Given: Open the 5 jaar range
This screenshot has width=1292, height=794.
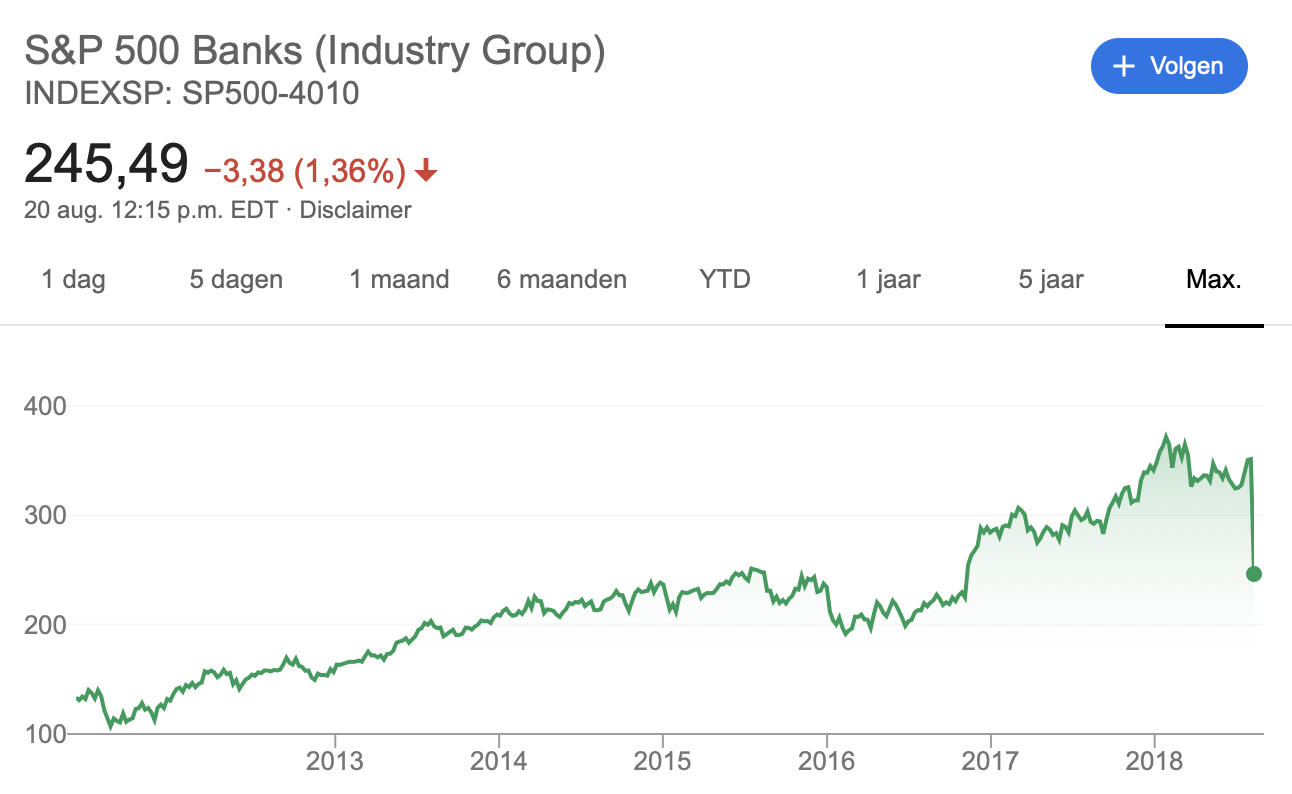Looking at the screenshot, I should point(1051,279).
